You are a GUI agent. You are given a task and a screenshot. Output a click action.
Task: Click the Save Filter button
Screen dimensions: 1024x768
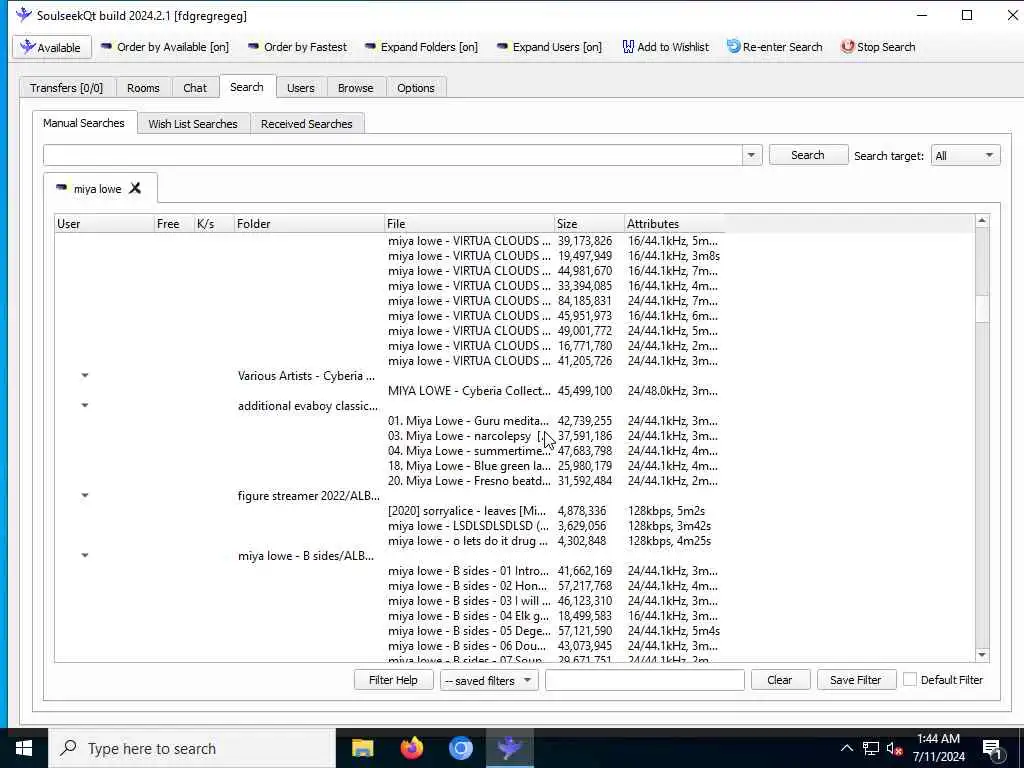click(856, 680)
